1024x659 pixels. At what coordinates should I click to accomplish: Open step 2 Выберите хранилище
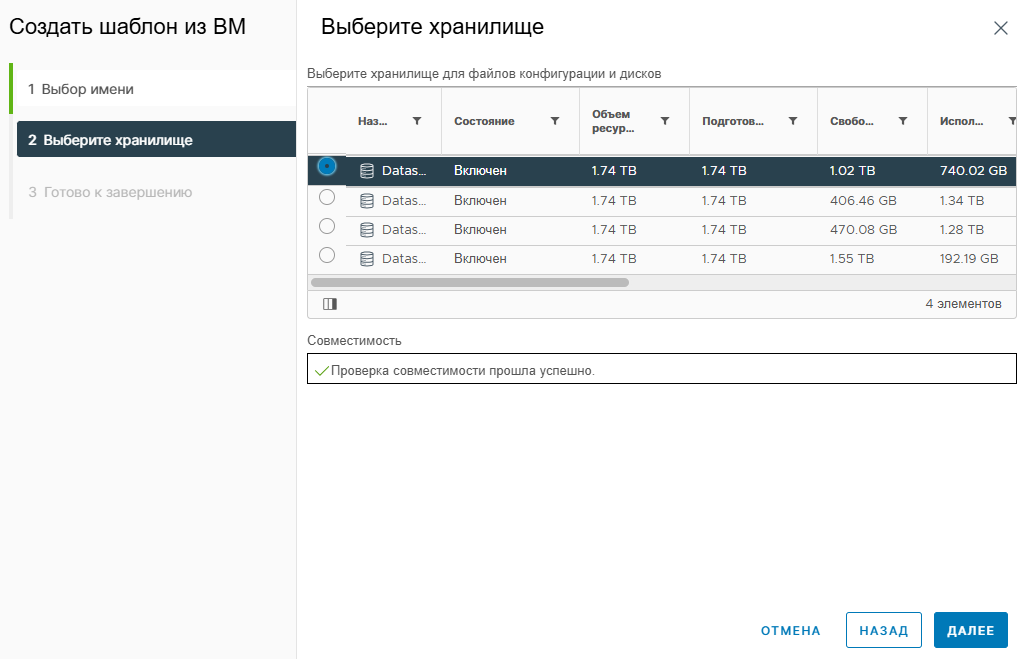click(156, 139)
